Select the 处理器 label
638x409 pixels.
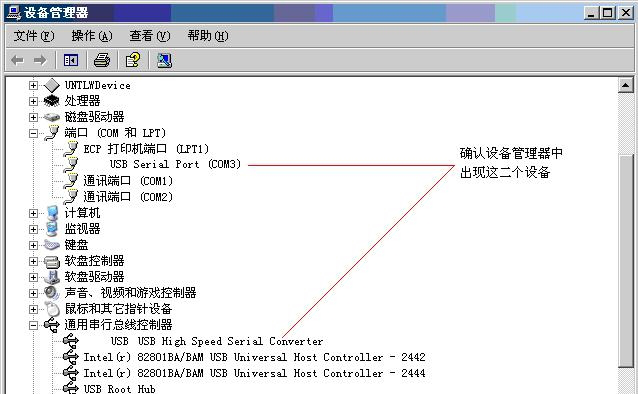82,101
